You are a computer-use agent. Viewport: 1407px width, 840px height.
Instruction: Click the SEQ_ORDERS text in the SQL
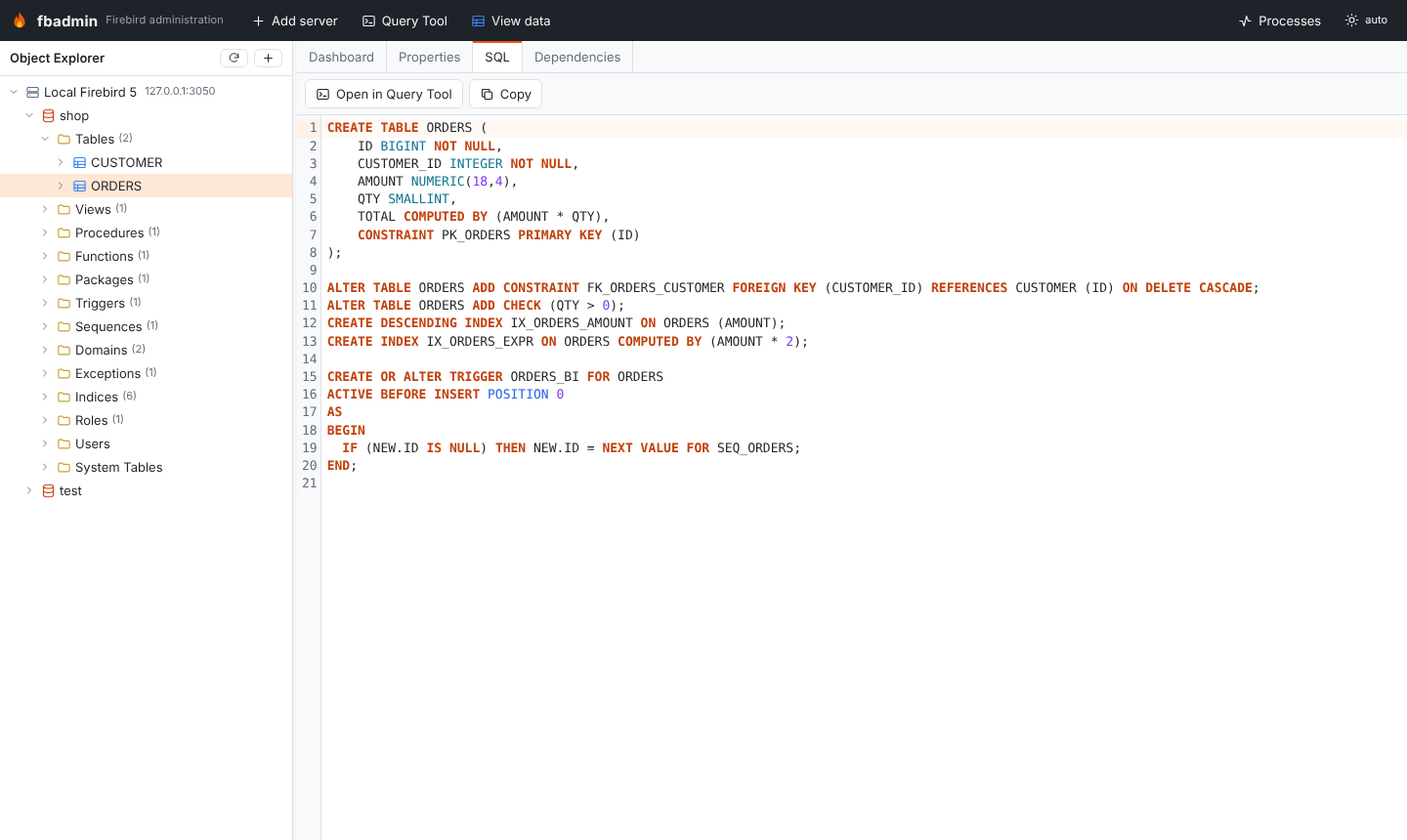click(754, 448)
